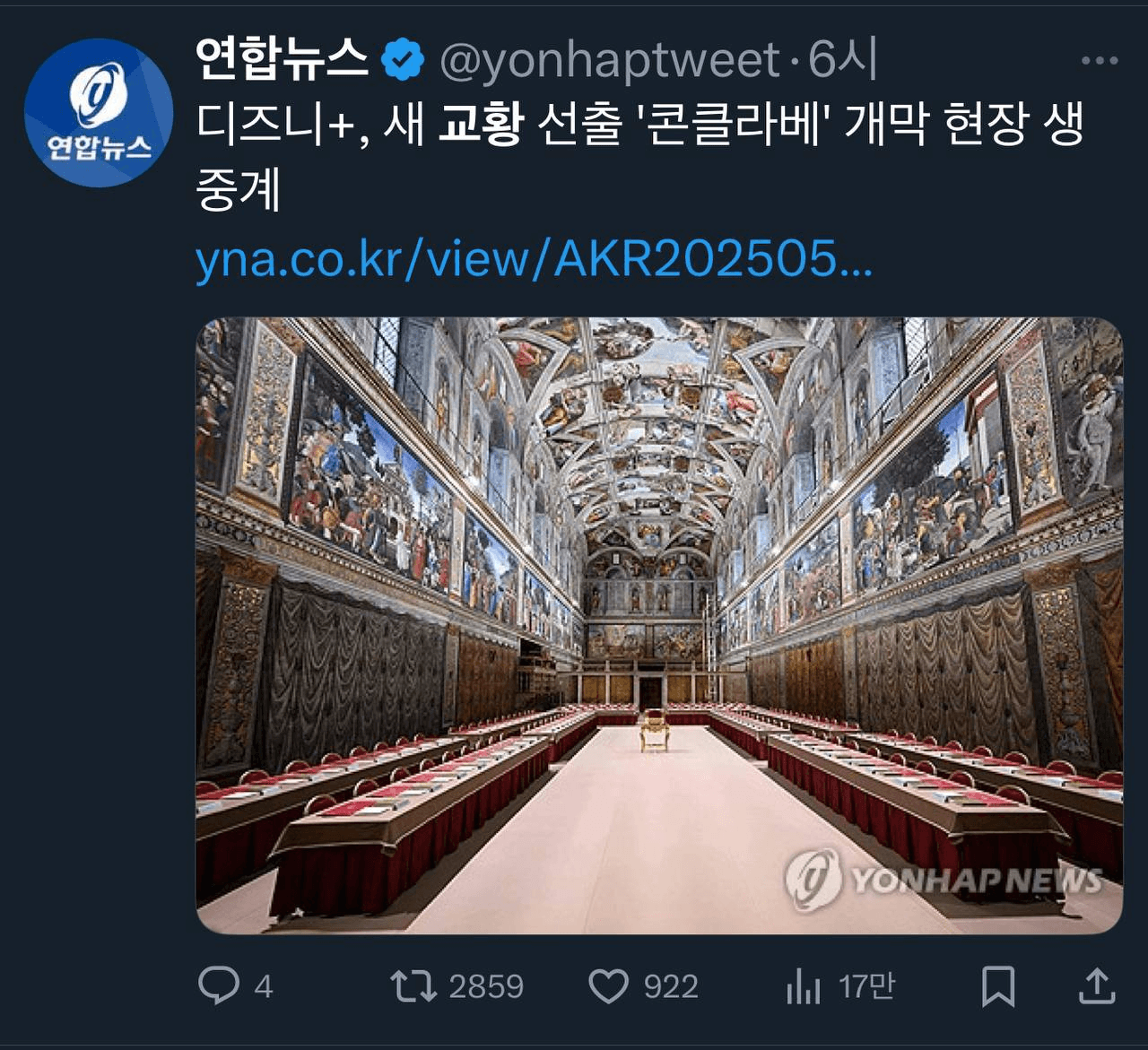Screen dimensions: 1148x1050
Task: Click the 2859 retweet count
Action: point(486,986)
